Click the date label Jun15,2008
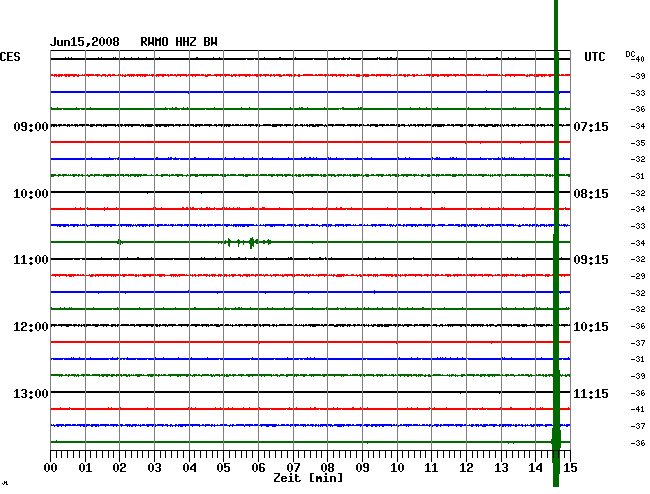This screenshot has height=494, width=650. (x=85, y=42)
